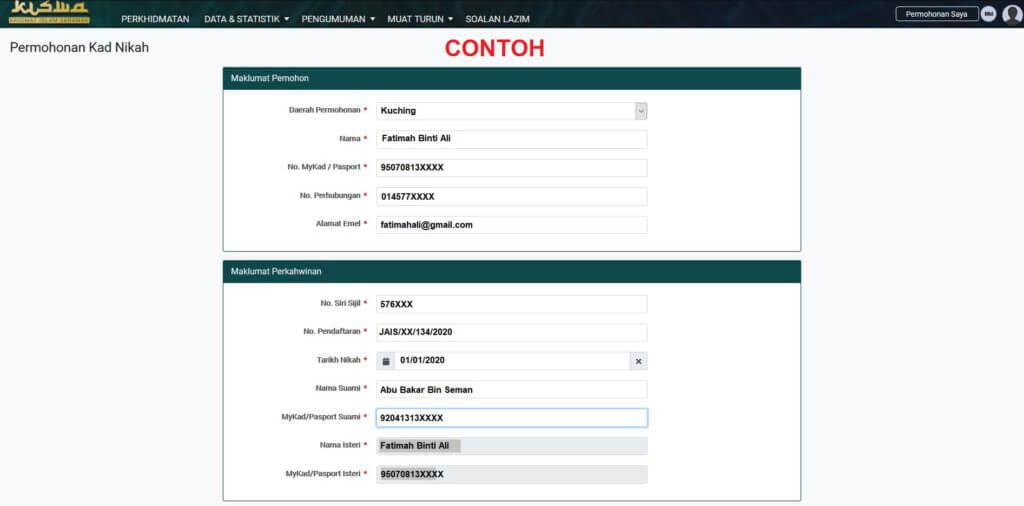The width and height of the screenshot is (1024, 506).
Task: Click the Alamat Emel input field
Action: pyautogui.click(x=511, y=225)
